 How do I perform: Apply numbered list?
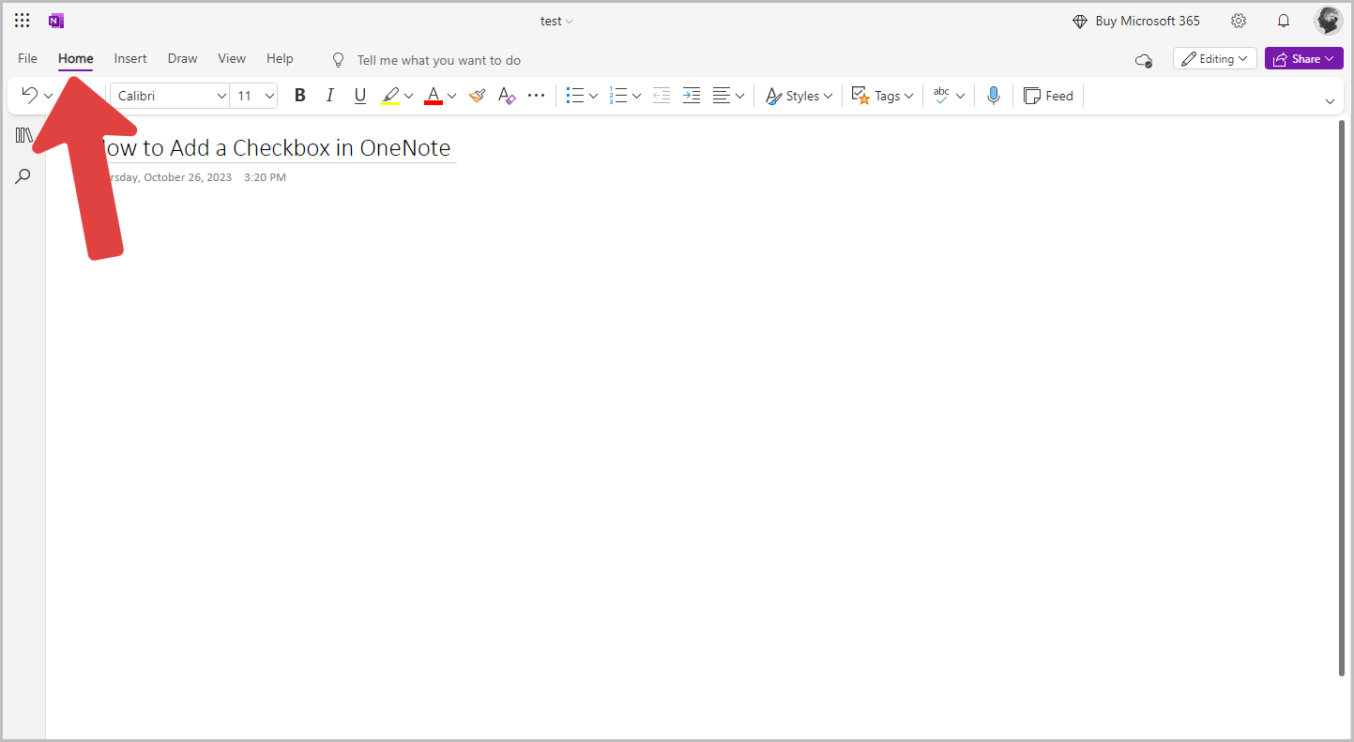pyautogui.click(x=618, y=96)
